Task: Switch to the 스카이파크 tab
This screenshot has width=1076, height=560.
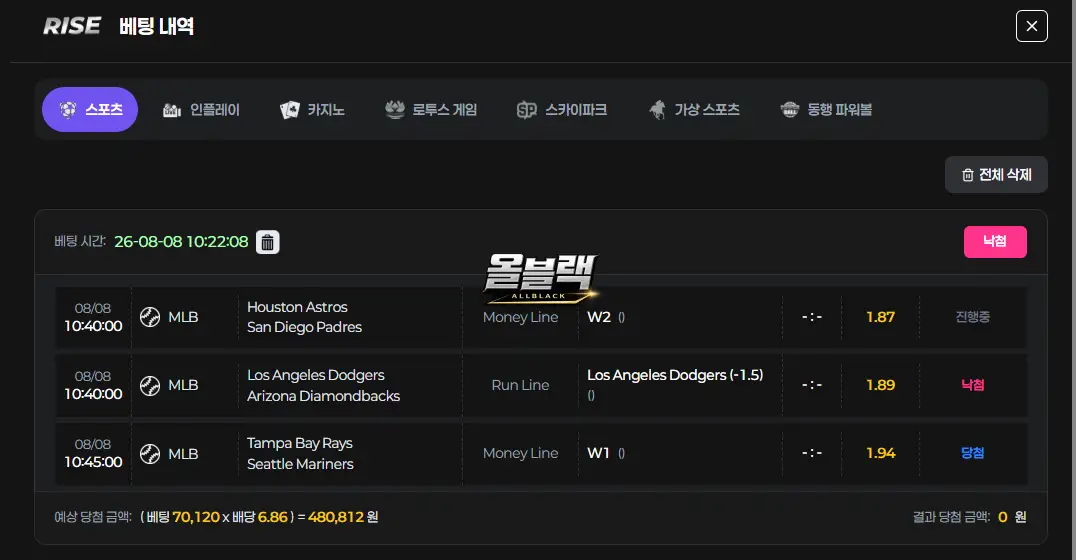Action: pyautogui.click(x=561, y=110)
